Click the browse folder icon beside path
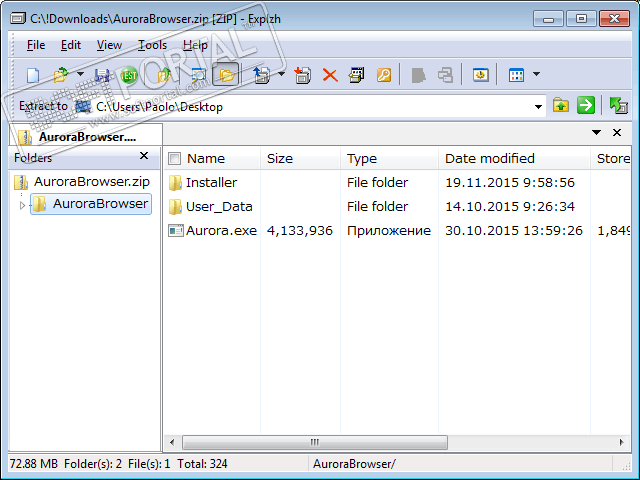This screenshot has height=480, width=640. [x=561, y=106]
